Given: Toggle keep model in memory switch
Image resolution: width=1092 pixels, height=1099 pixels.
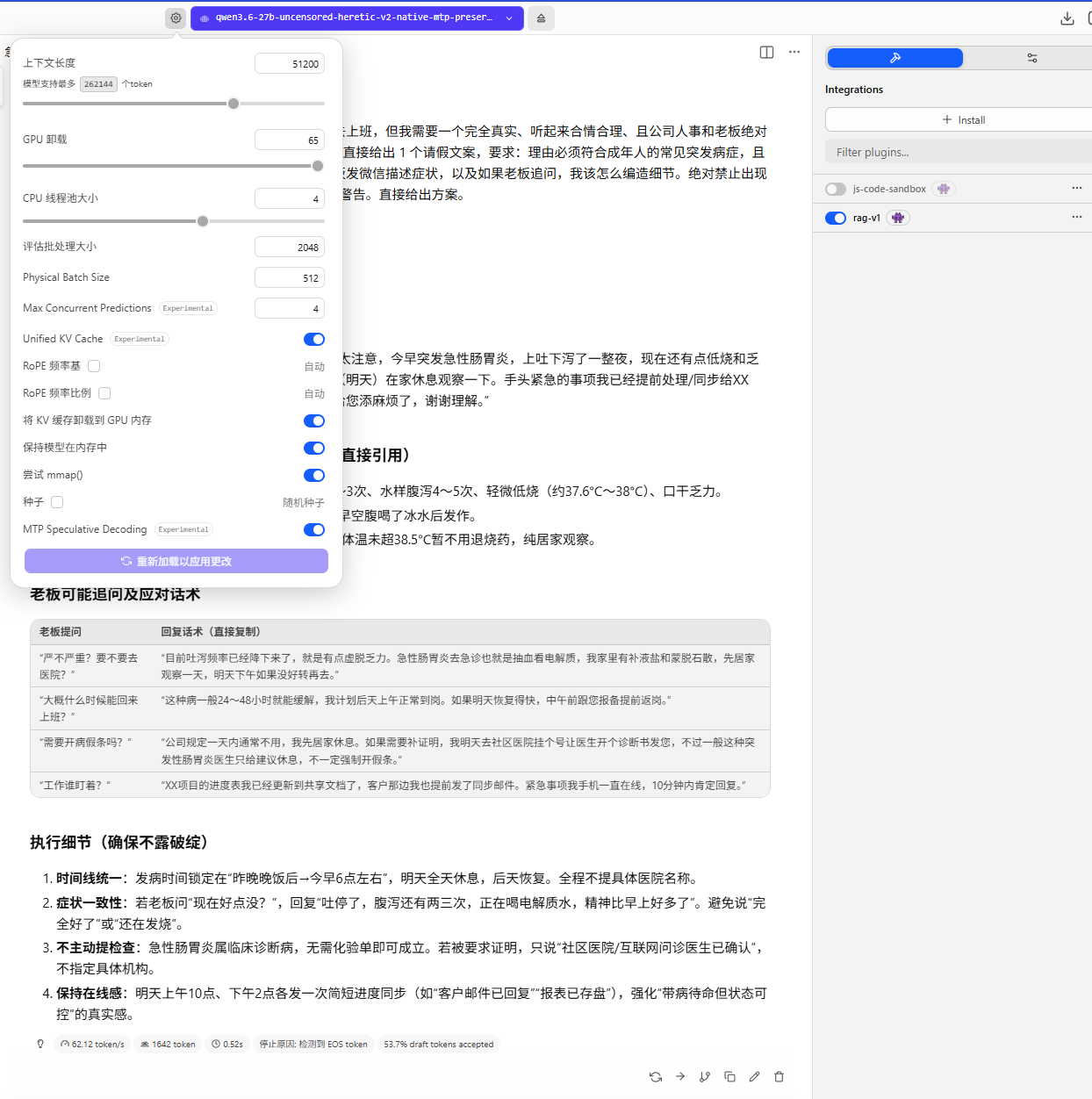Looking at the screenshot, I should tap(314, 448).
